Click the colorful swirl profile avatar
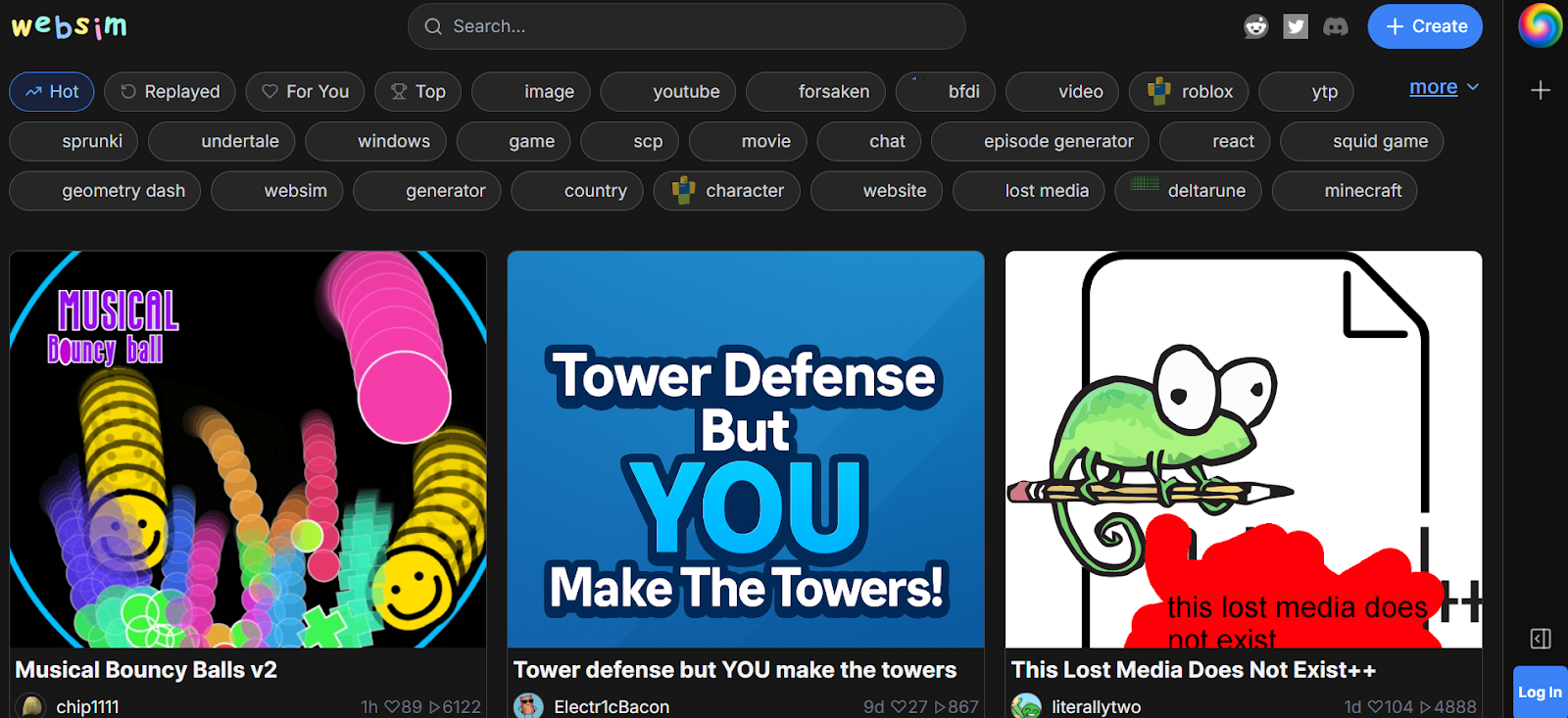The image size is (1568, 718). click(x=1540, y=24)
